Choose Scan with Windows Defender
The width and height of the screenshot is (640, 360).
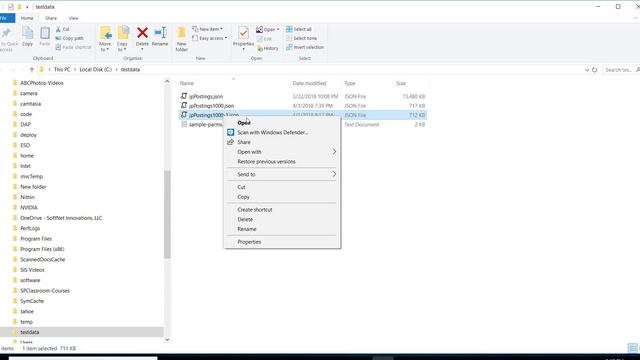282,132
